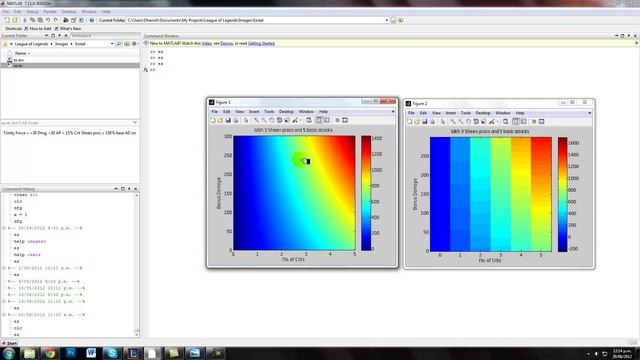Click Help question mark icon in MATLAB toolbar

point(91,20)
